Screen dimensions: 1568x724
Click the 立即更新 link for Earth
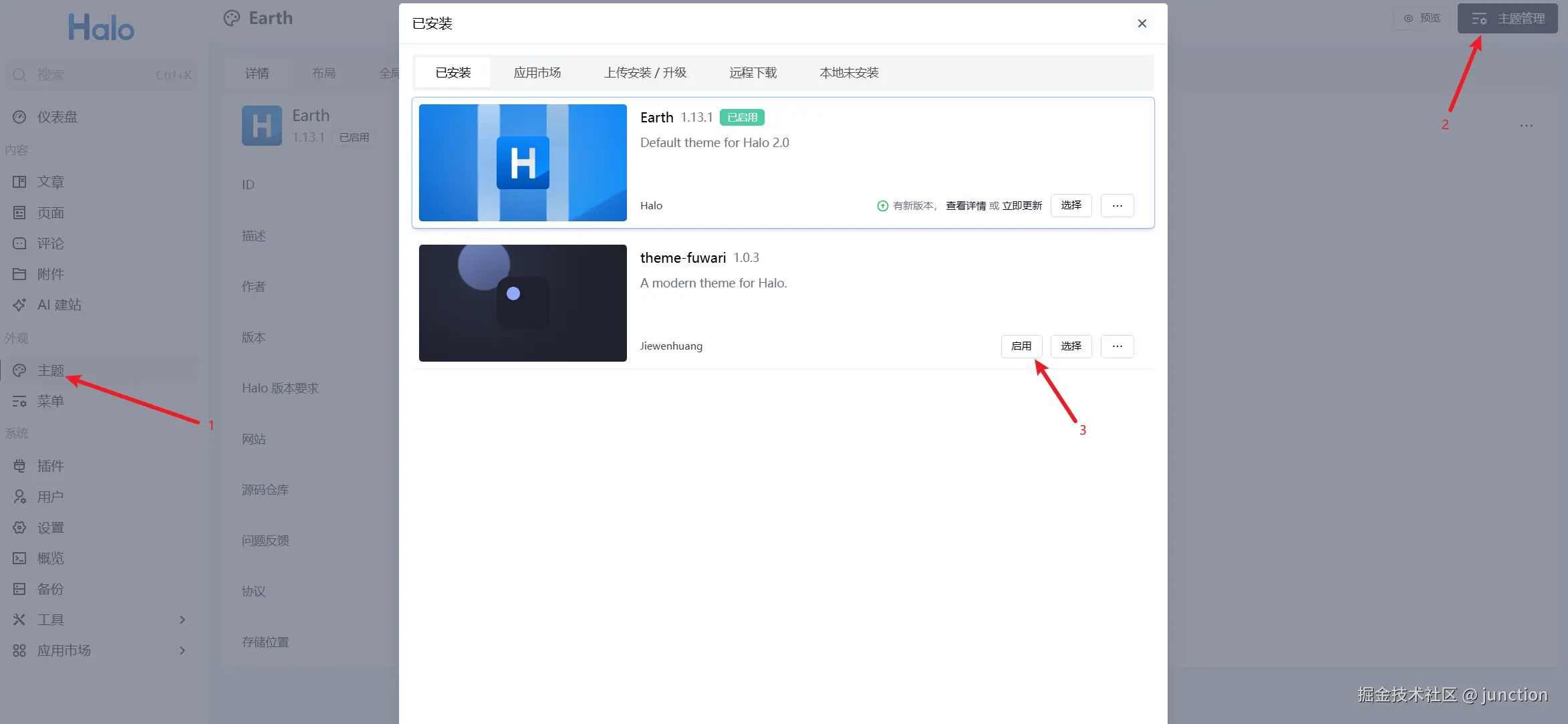(x=1022, y=206)
